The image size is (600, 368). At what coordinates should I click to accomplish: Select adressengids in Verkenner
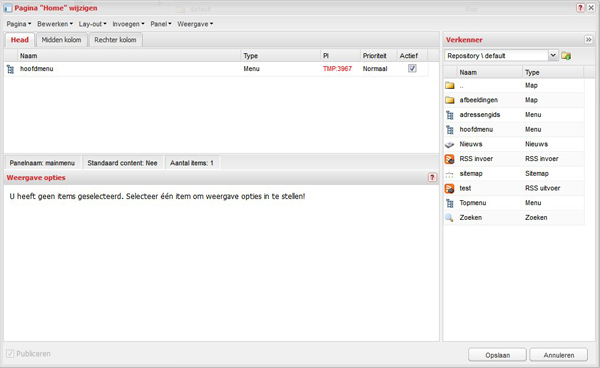point(480,115)
